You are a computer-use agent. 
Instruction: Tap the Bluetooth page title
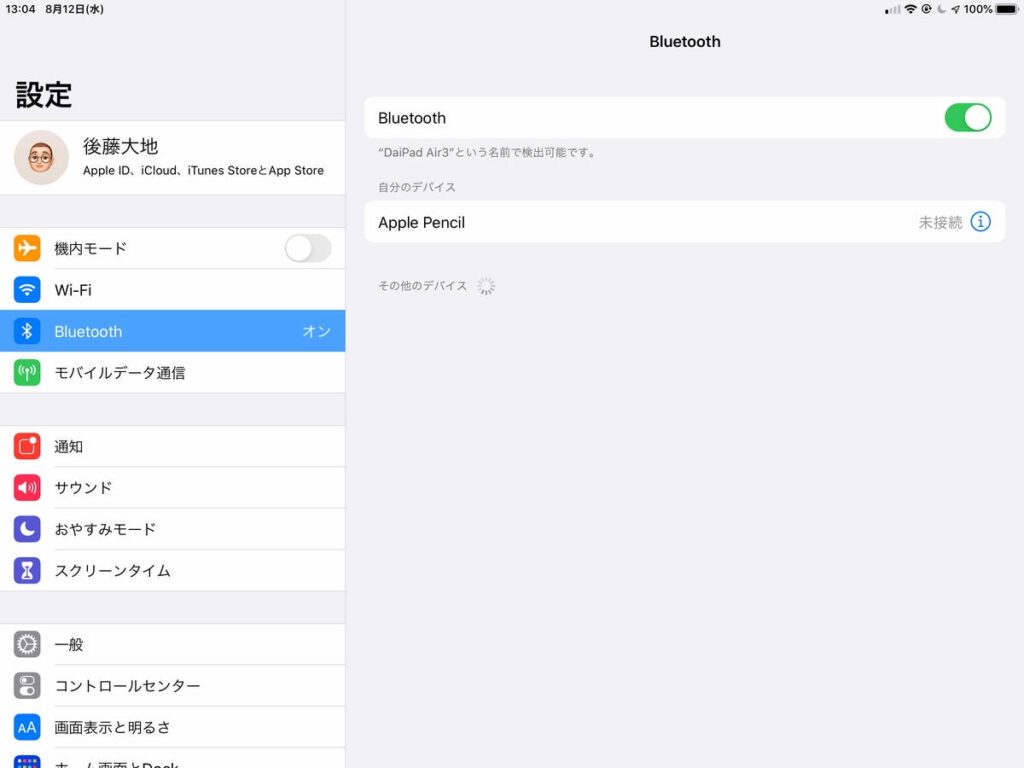tap(684, 42)
